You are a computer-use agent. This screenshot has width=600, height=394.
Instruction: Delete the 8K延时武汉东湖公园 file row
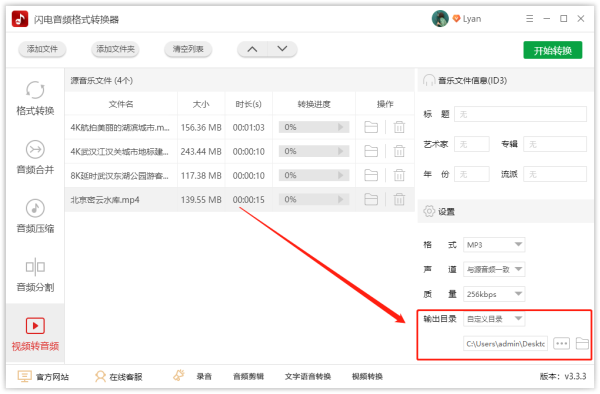pos(399,175)
